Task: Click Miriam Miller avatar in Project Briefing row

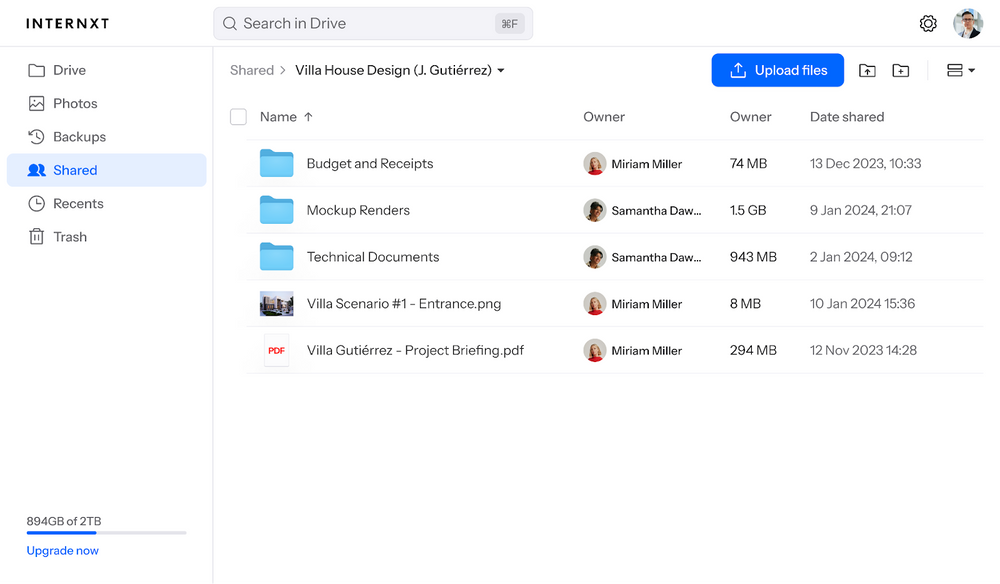Action: 594,350
